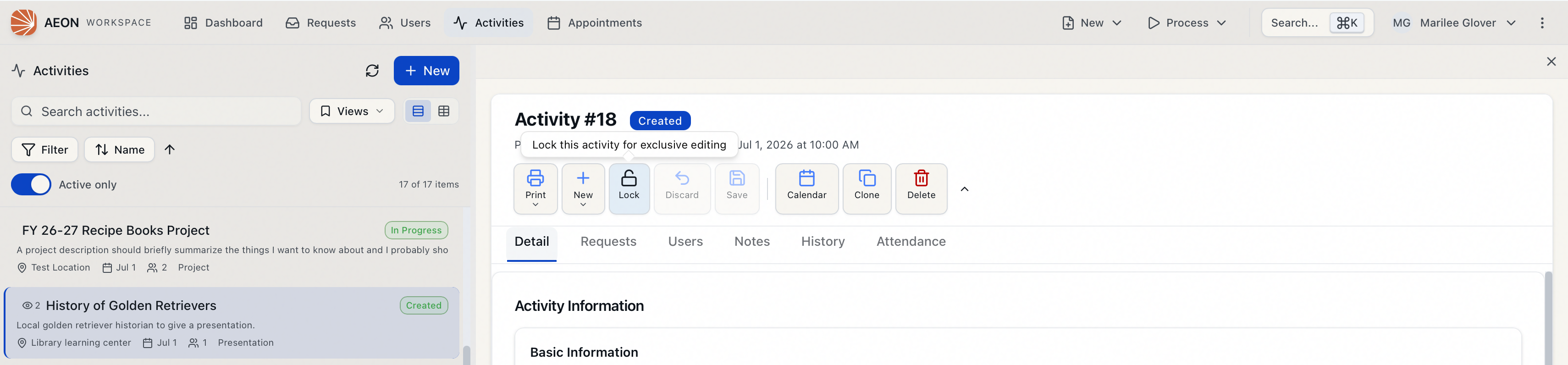Toggle ascending sort direction arrow

169,149
